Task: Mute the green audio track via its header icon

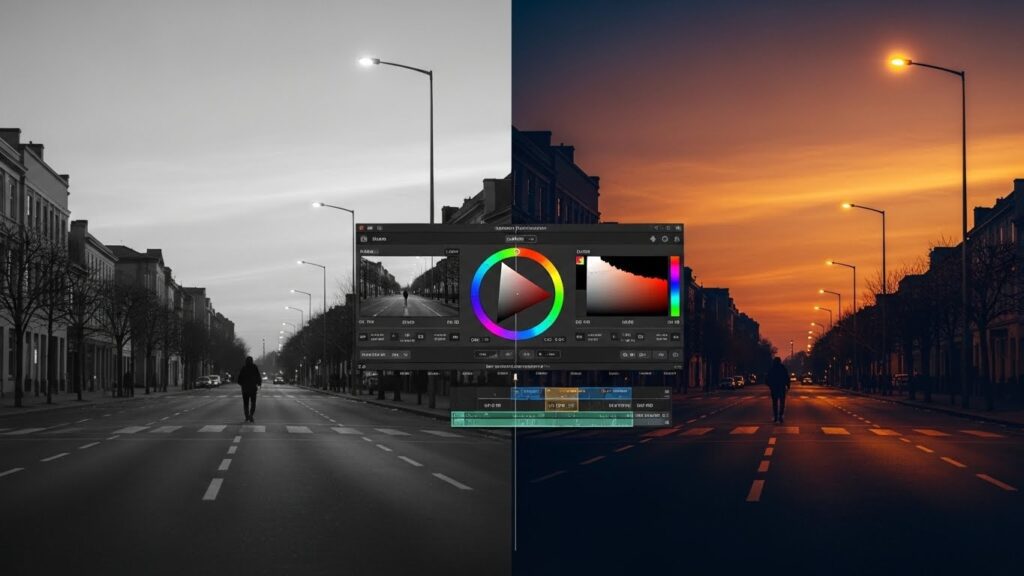Action: pos(454,417)
